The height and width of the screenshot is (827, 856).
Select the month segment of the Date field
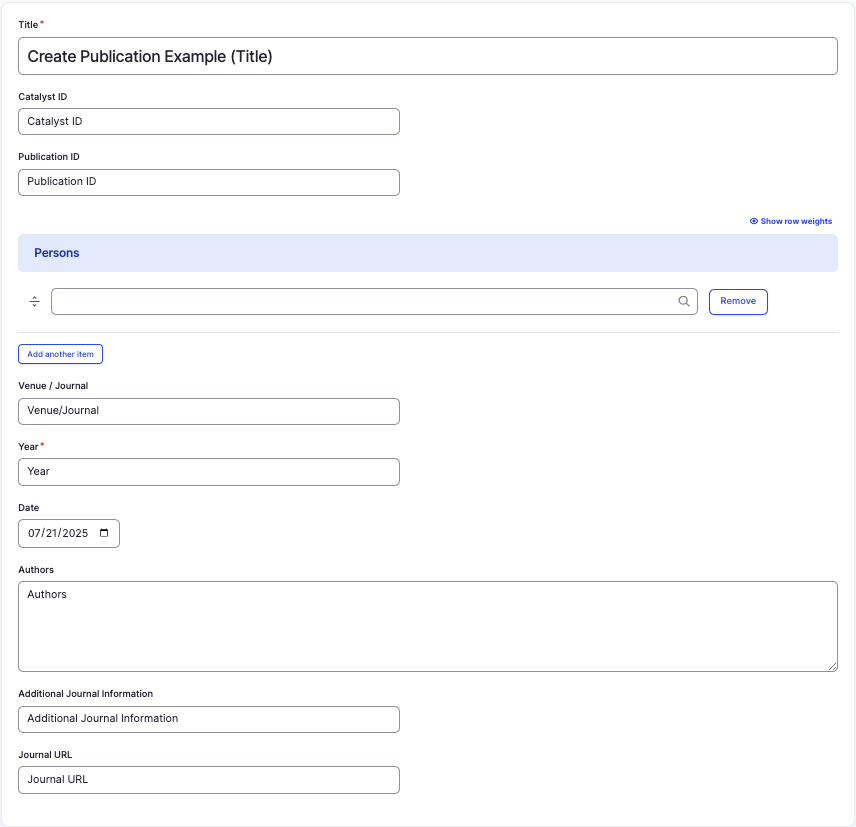(x=34, y=533)
